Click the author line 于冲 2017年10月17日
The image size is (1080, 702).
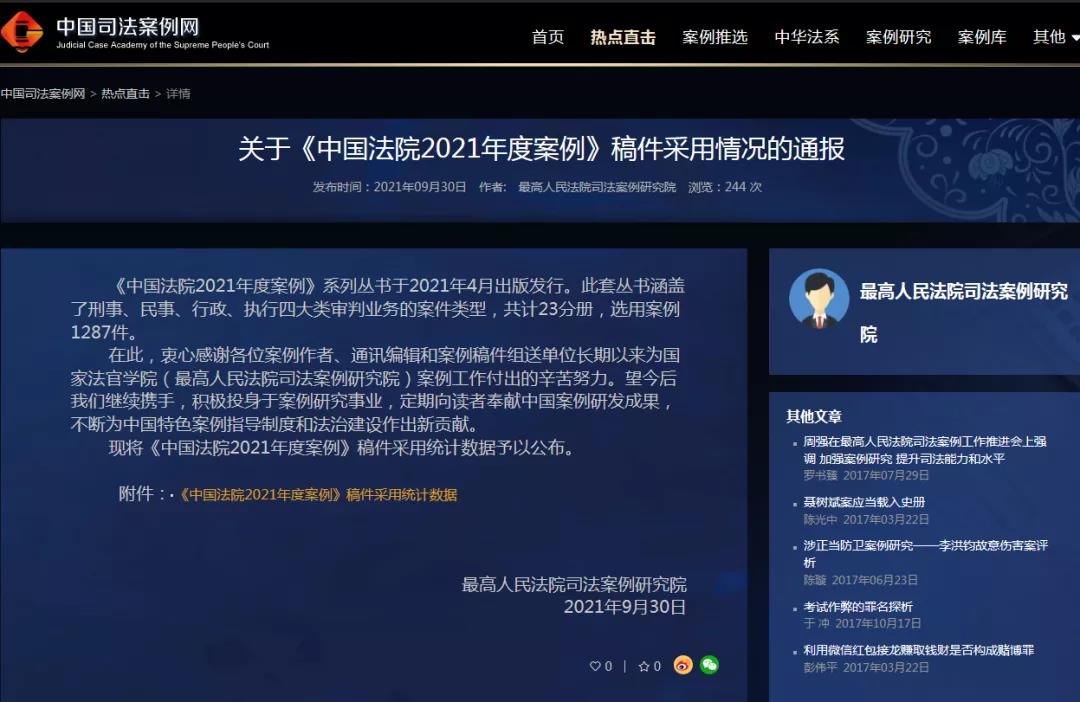tap(862, 623)
